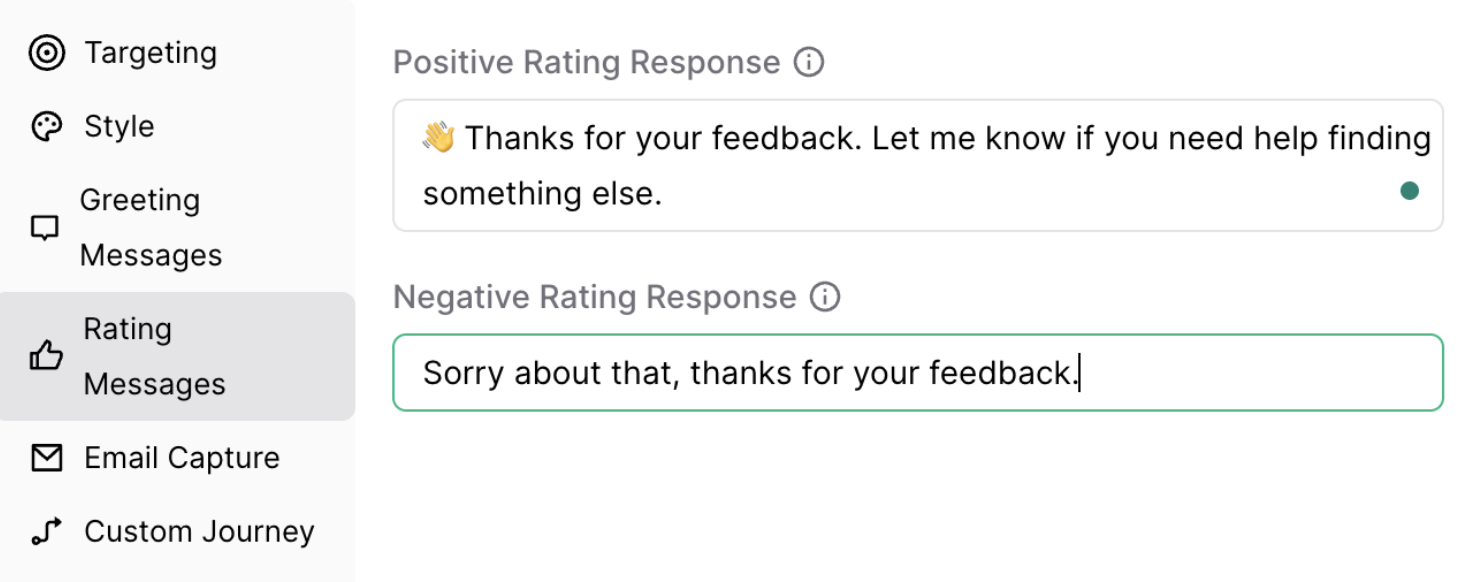Click the Rating Messages thumbs-up icon
The width and height of the screenshot is (1474, 582).
coord(46,356)
